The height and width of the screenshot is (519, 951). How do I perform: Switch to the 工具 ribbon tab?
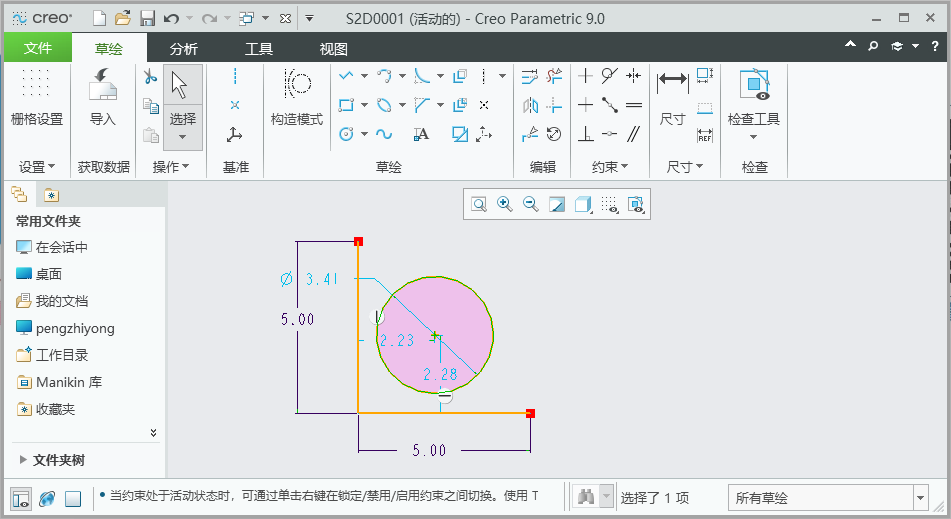[x=259, y=49]
